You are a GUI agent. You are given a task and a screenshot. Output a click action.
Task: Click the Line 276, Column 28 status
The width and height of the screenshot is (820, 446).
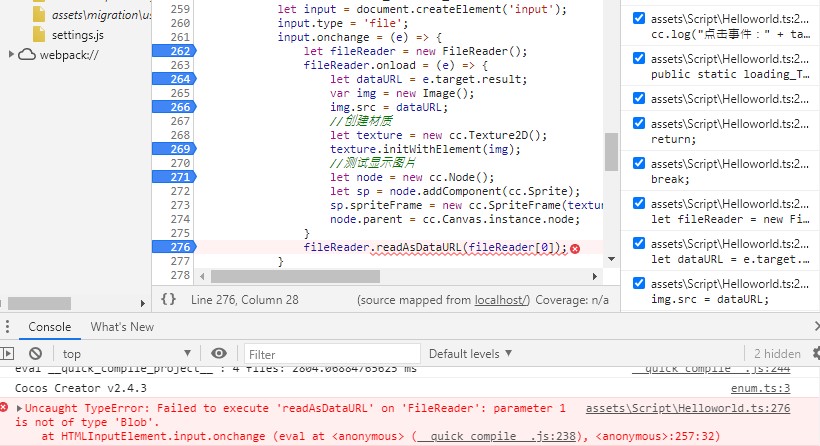point(244,300)
